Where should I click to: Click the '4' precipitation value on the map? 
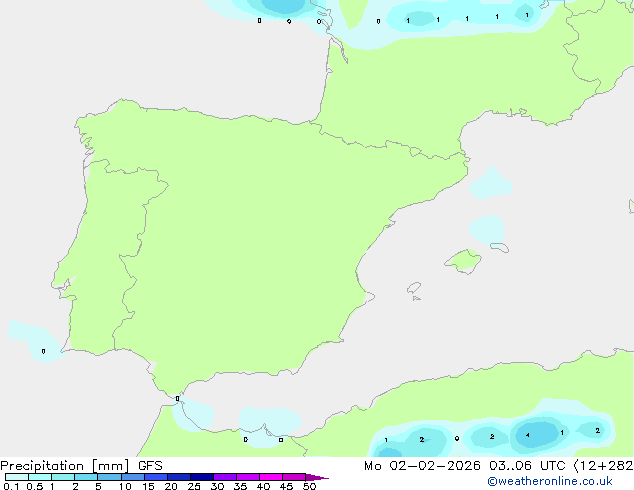(x=527, y=435)
